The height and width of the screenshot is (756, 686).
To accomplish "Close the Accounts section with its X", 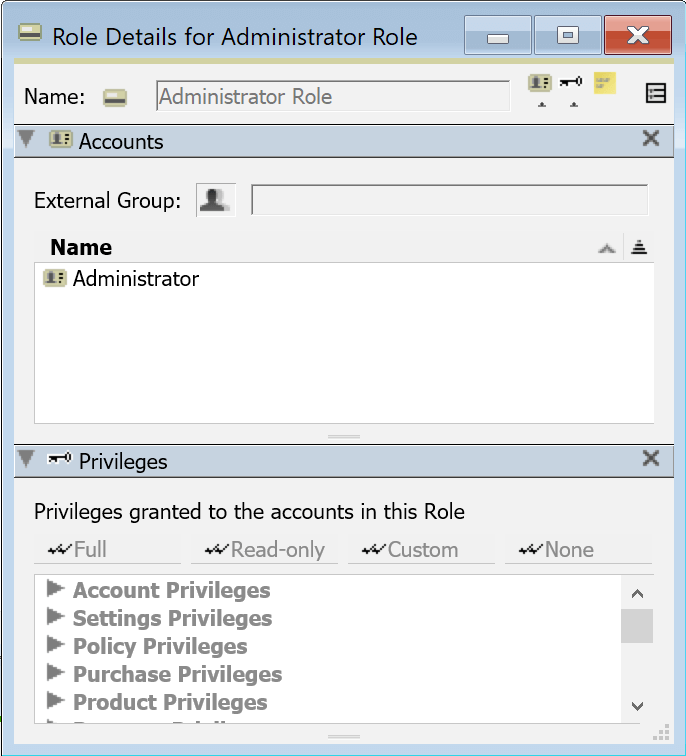I will click(651, 139).
